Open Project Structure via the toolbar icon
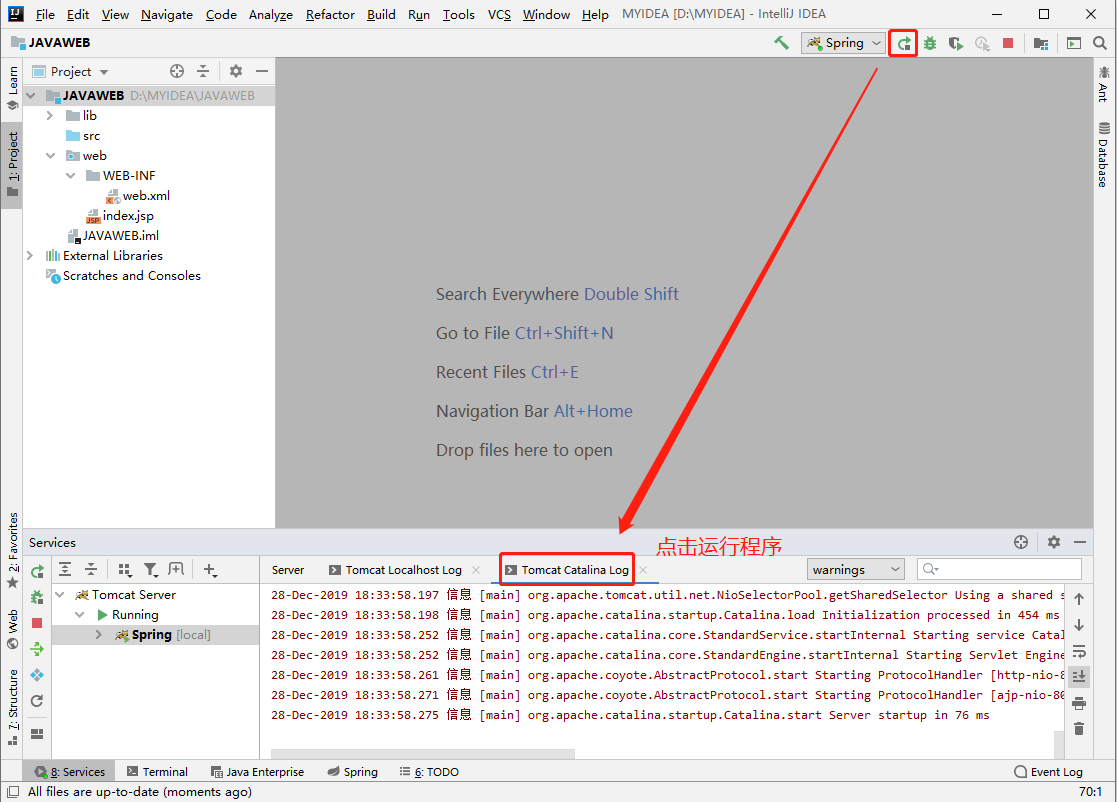1117x802 pixels. point(1041,43)
